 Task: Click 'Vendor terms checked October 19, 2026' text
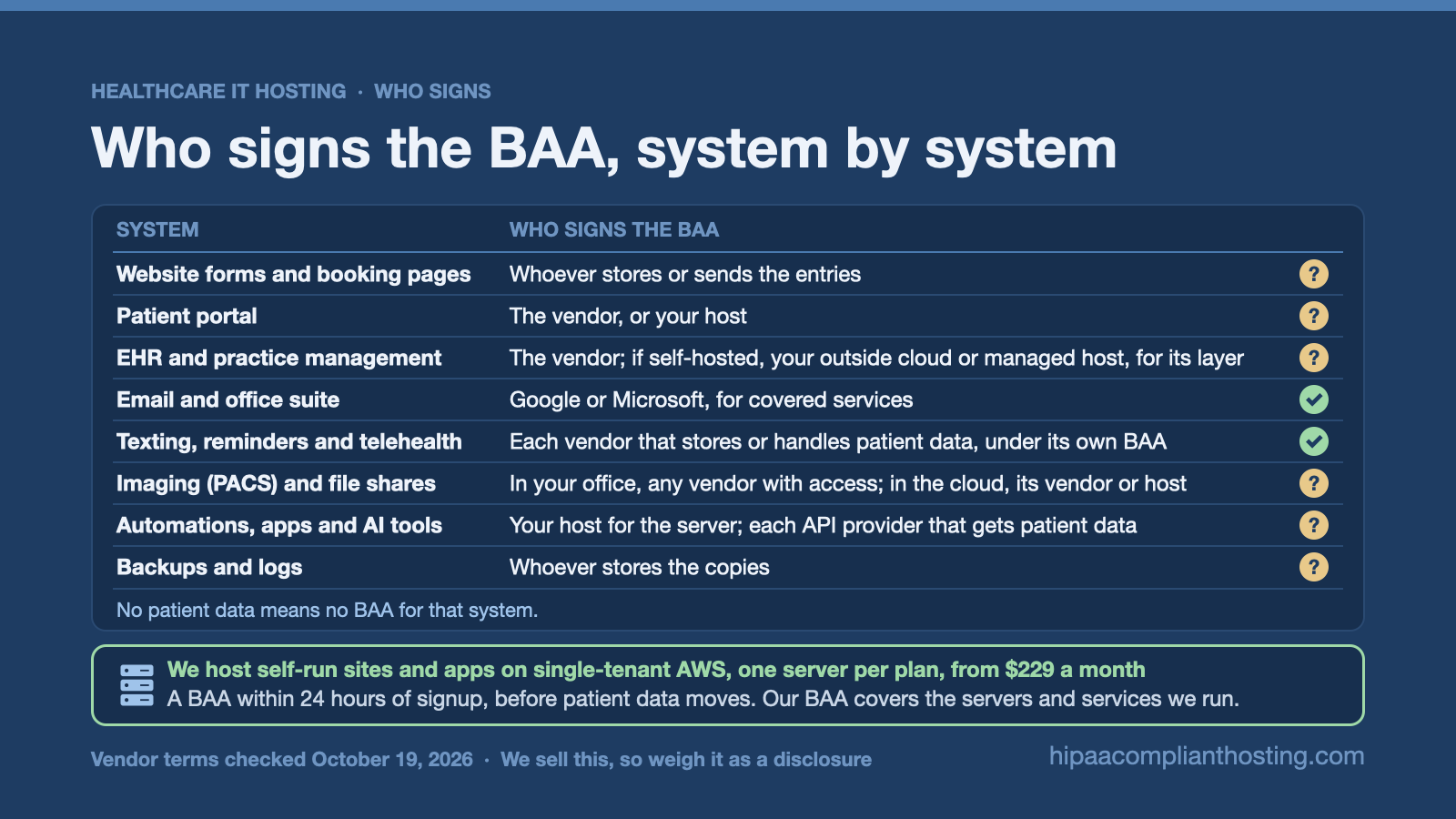[282, 759]
